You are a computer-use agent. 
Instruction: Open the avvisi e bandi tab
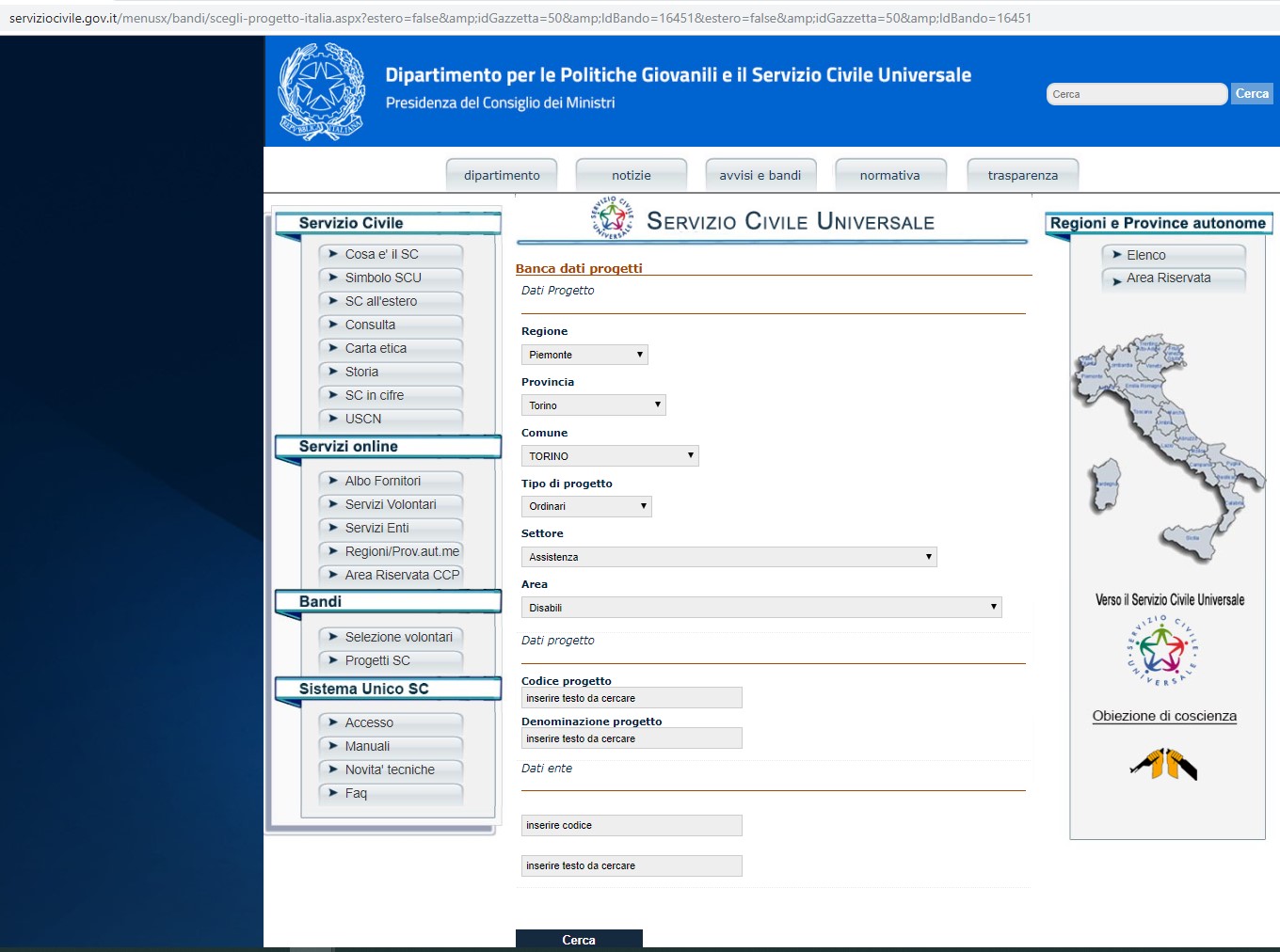pos(760,175)
